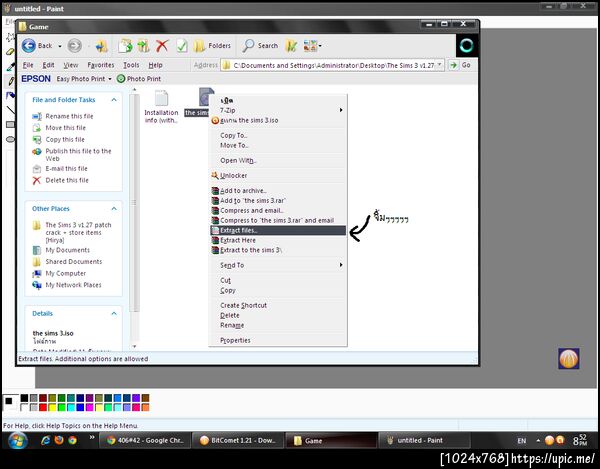Select the Installation info file icon
Image resolution: width=600 pixels, height=469 pixels.
click(x=161, y=99)
